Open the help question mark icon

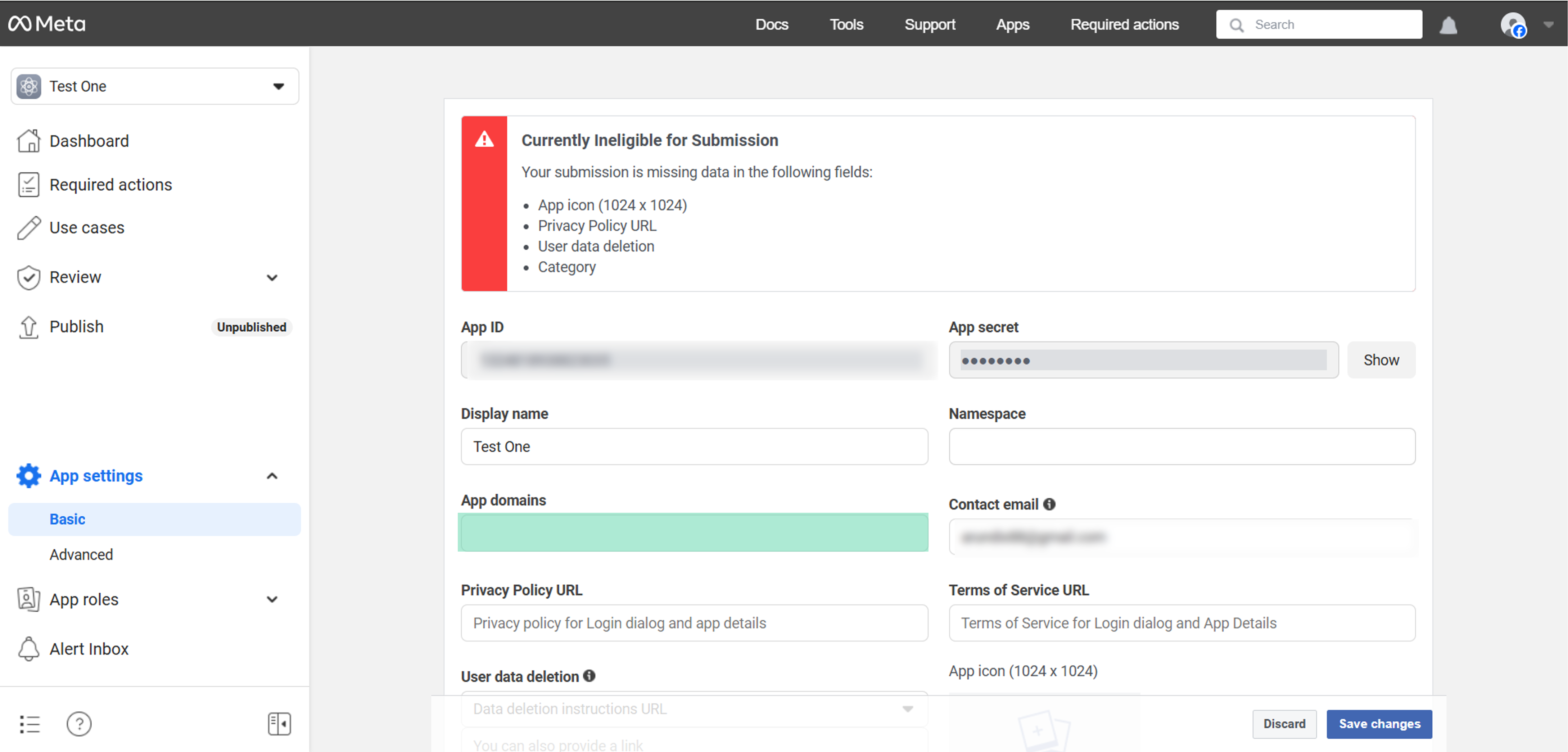(79, 724)
